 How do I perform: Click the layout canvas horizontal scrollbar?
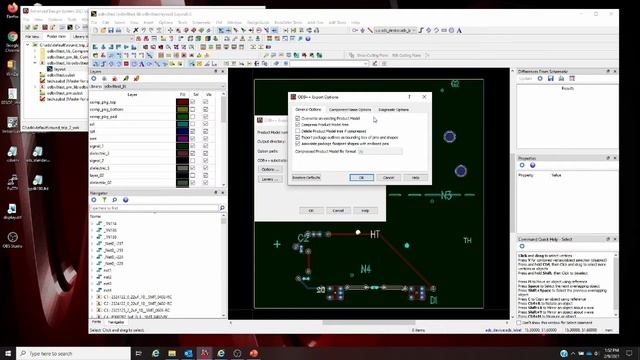pyautogui.click(x=369, y=322)
